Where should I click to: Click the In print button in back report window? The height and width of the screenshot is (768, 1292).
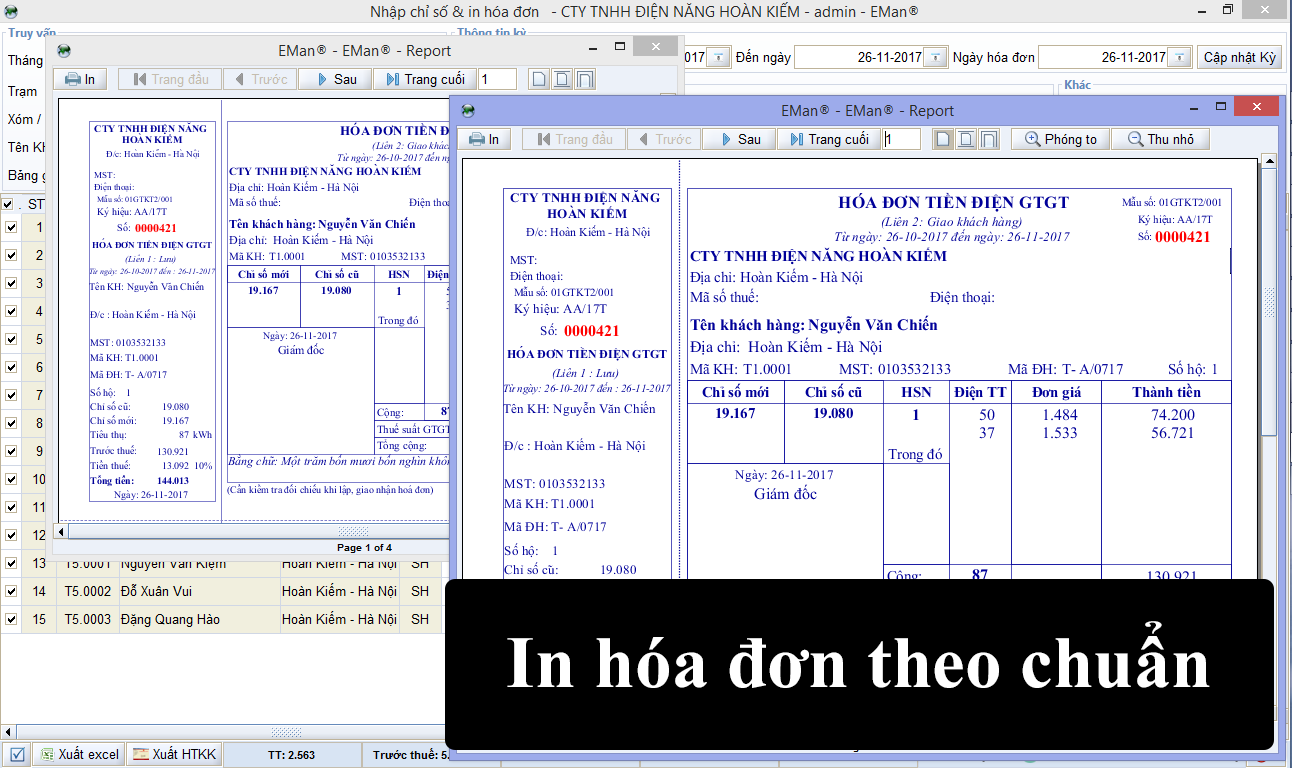tap(81, 79)
